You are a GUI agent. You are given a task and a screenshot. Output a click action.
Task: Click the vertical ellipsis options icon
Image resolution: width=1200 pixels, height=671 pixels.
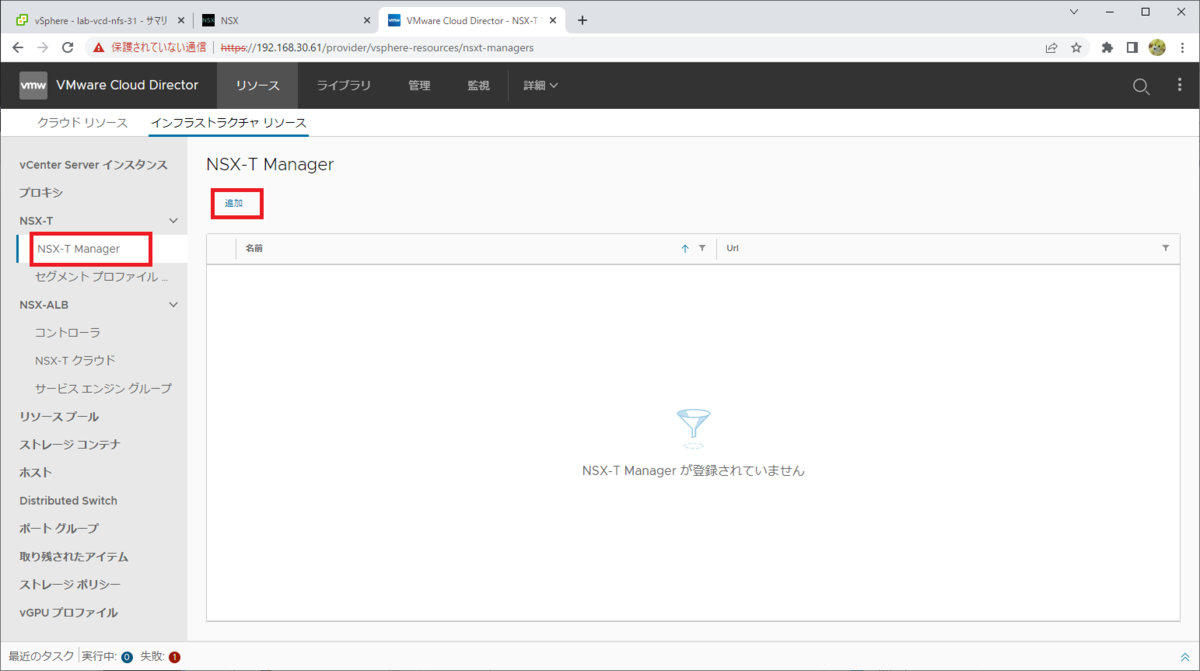pos(1179,86)
